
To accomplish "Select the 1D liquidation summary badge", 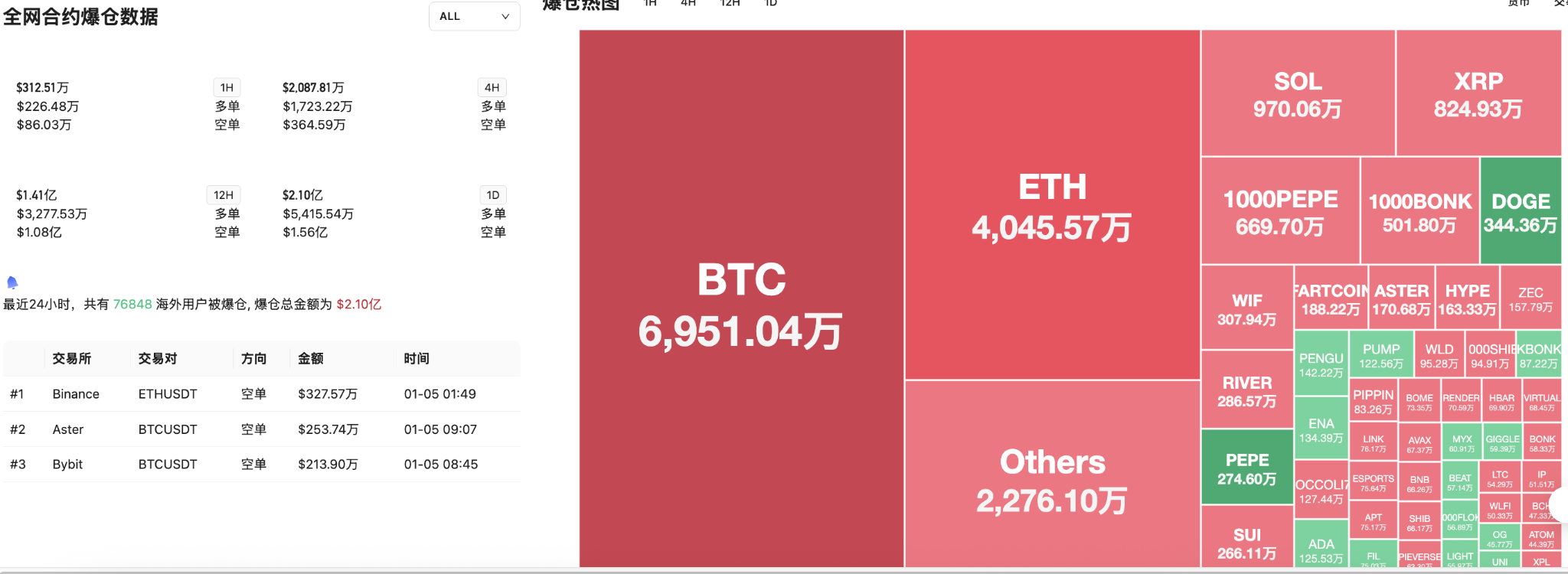I will point(493,195).
